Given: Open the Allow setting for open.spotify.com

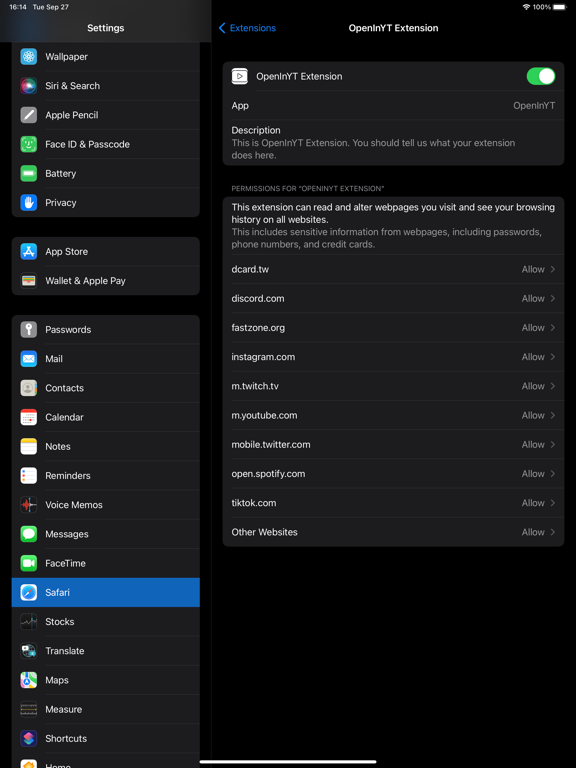Looking at the screenshot, I should click(393, 474).
